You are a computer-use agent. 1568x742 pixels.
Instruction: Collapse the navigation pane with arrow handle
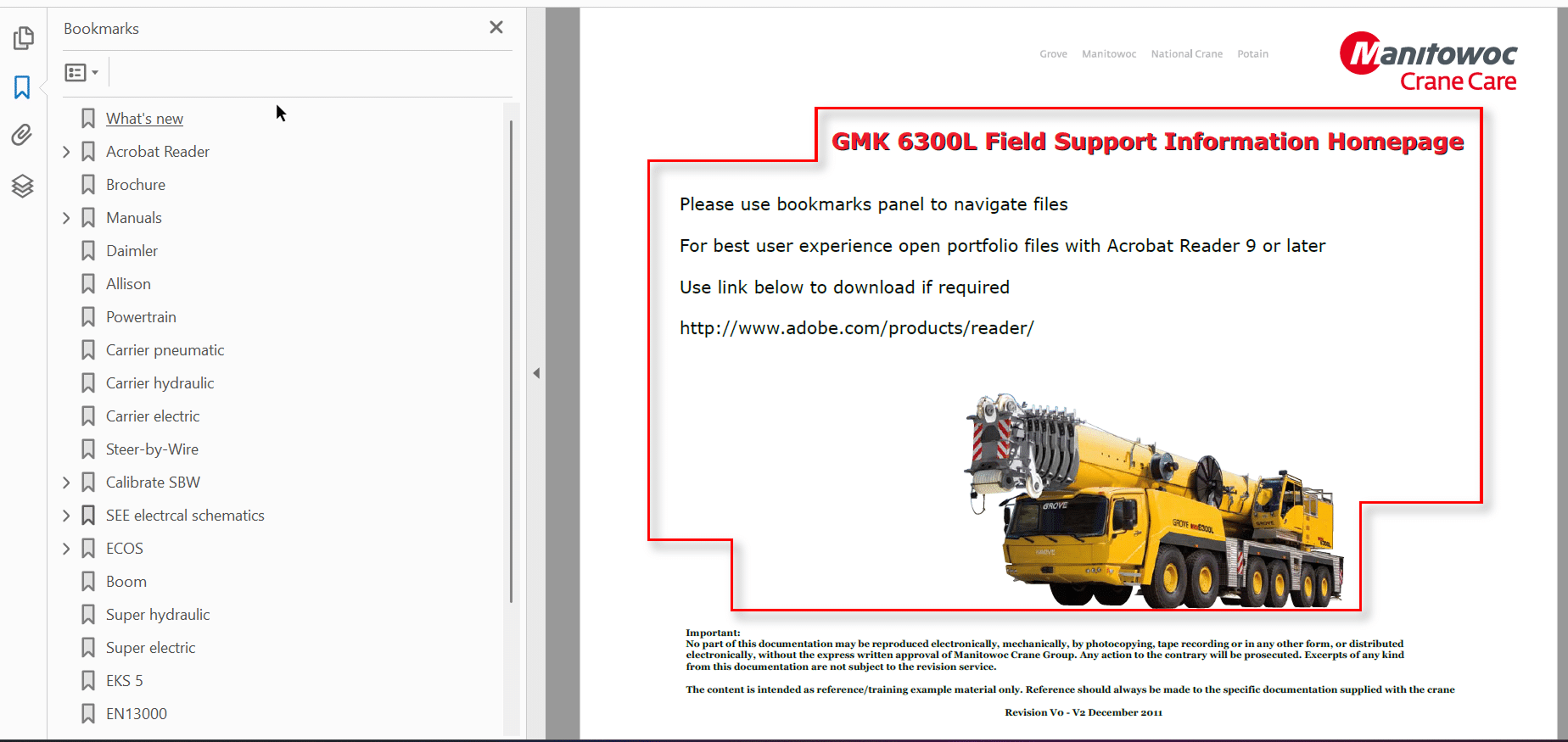pos(536,373)
